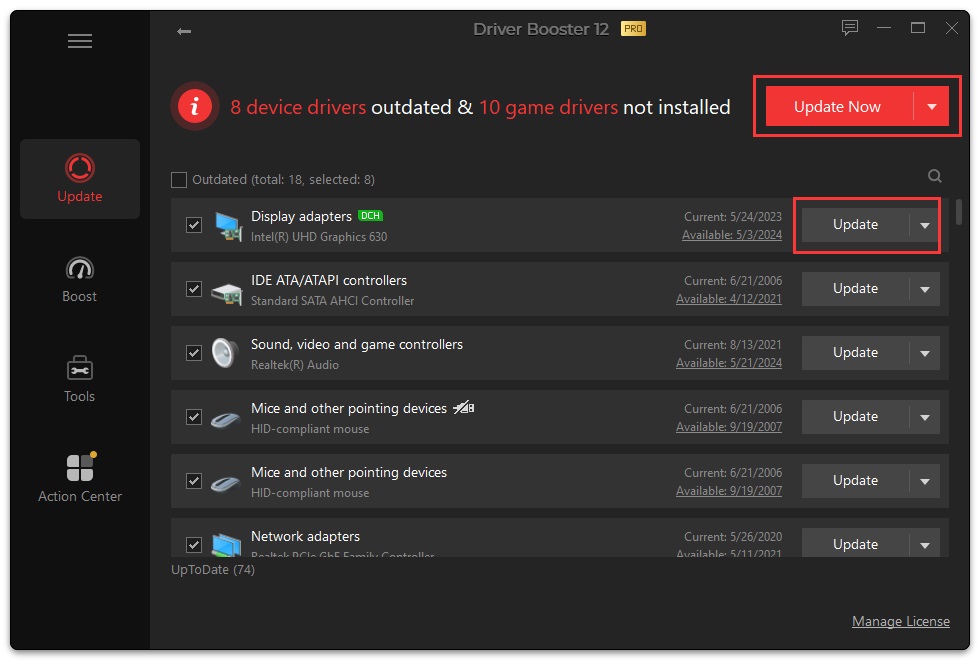980x660 pixels.
Task: Open the Manage License link
Action: [901, 621]
